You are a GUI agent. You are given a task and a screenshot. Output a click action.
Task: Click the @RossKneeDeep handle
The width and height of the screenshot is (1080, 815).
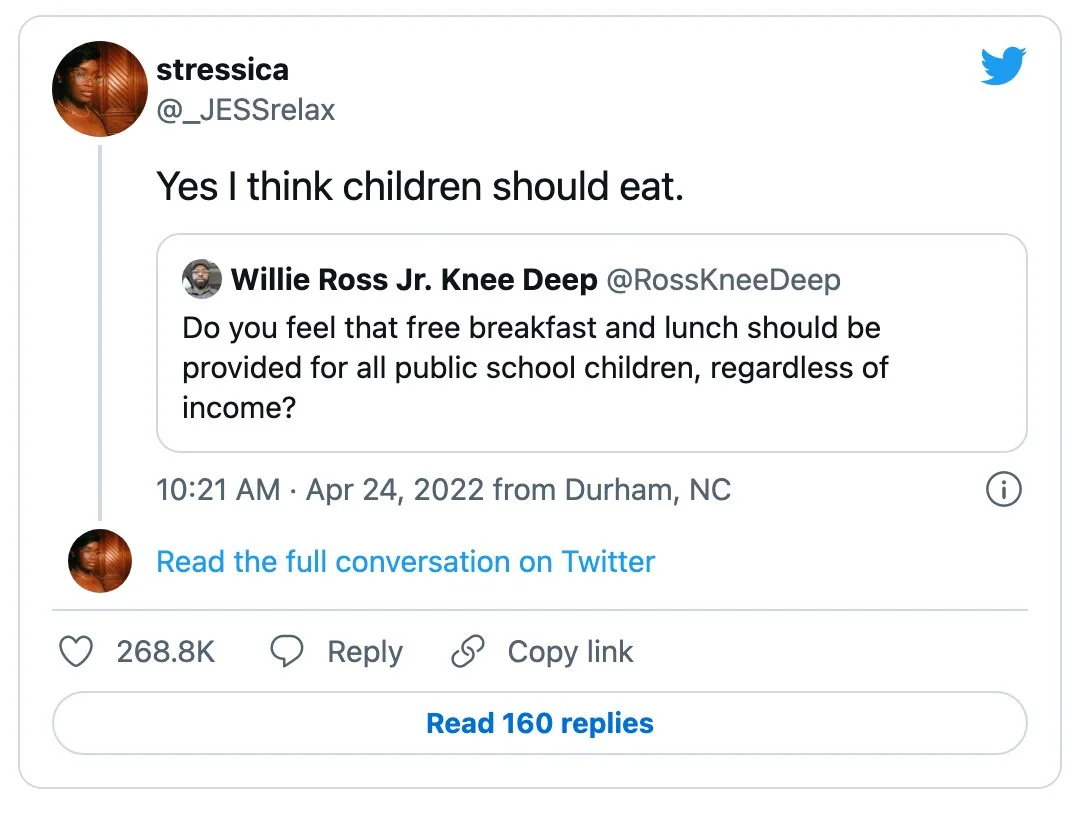[723, 280]
